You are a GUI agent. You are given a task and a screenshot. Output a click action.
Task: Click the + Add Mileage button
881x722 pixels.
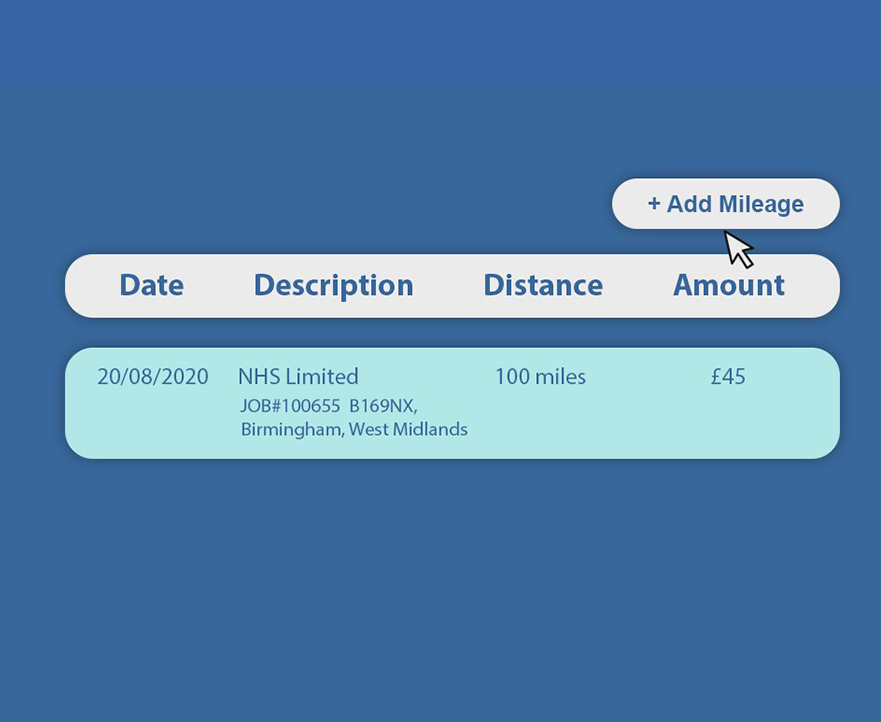[725, 204]
